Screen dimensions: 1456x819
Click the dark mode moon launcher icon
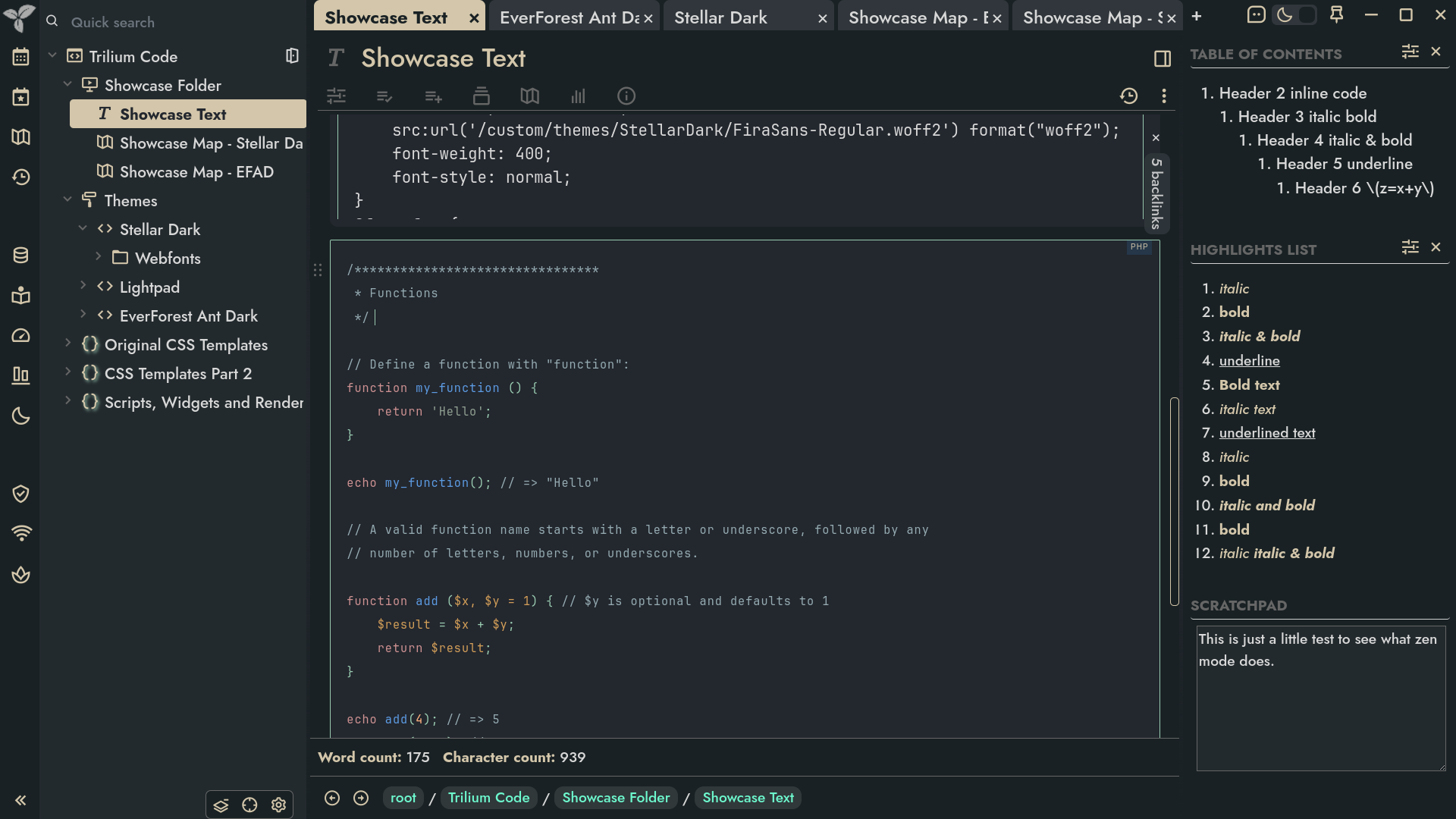click(x=20, y=416)
